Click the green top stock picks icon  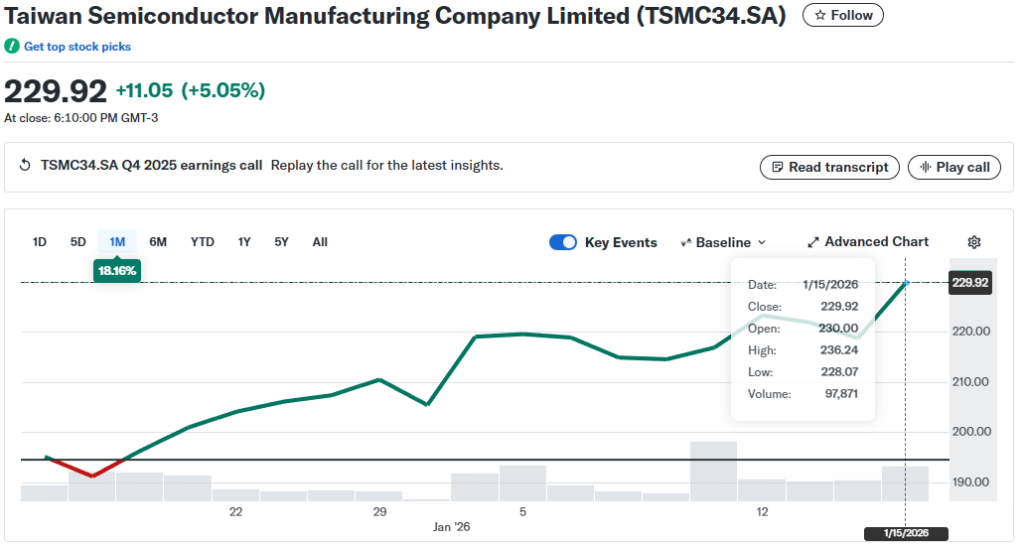point(12,47)
